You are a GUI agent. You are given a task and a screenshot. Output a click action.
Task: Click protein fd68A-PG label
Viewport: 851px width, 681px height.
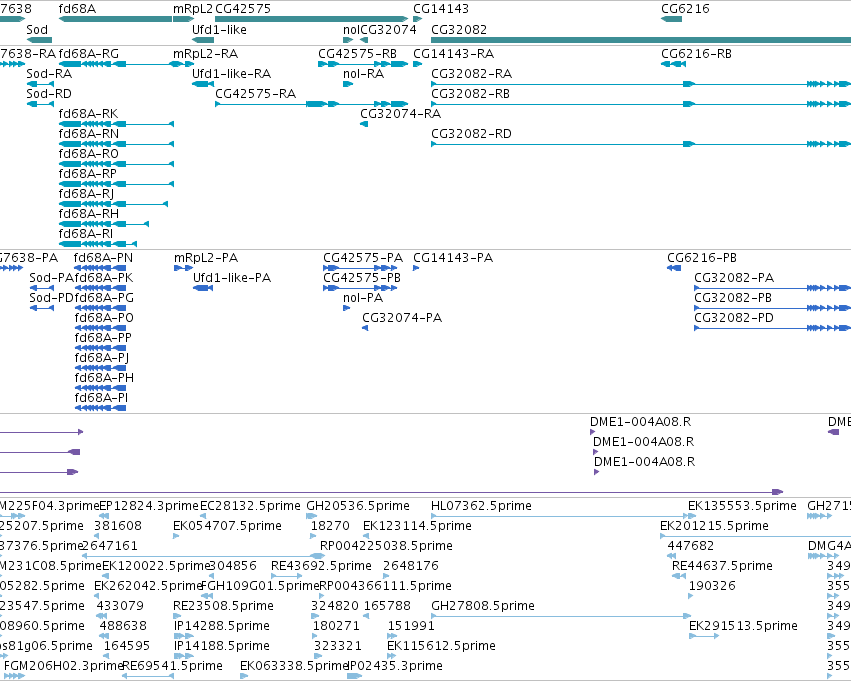(x=104, y=298)
